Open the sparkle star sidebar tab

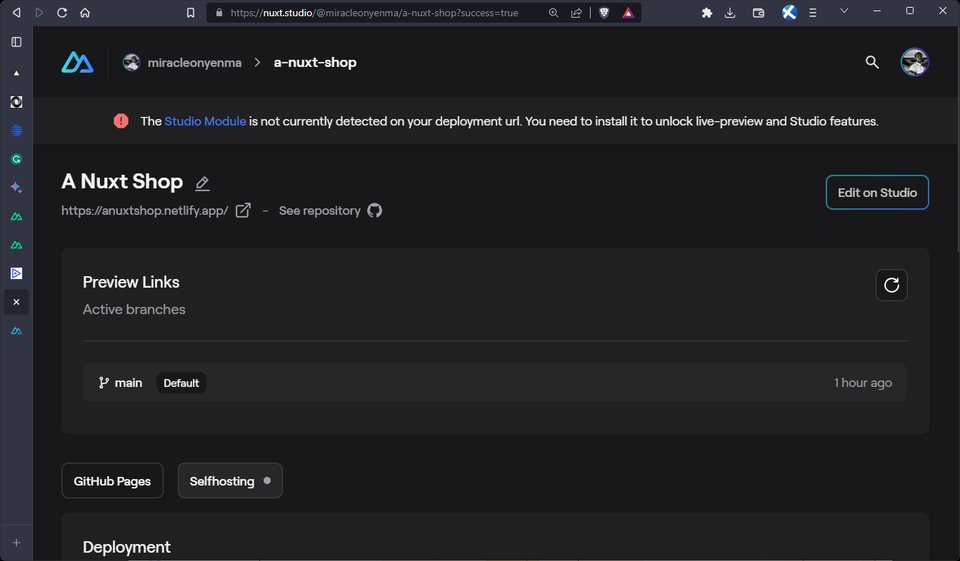click(17, 187)
